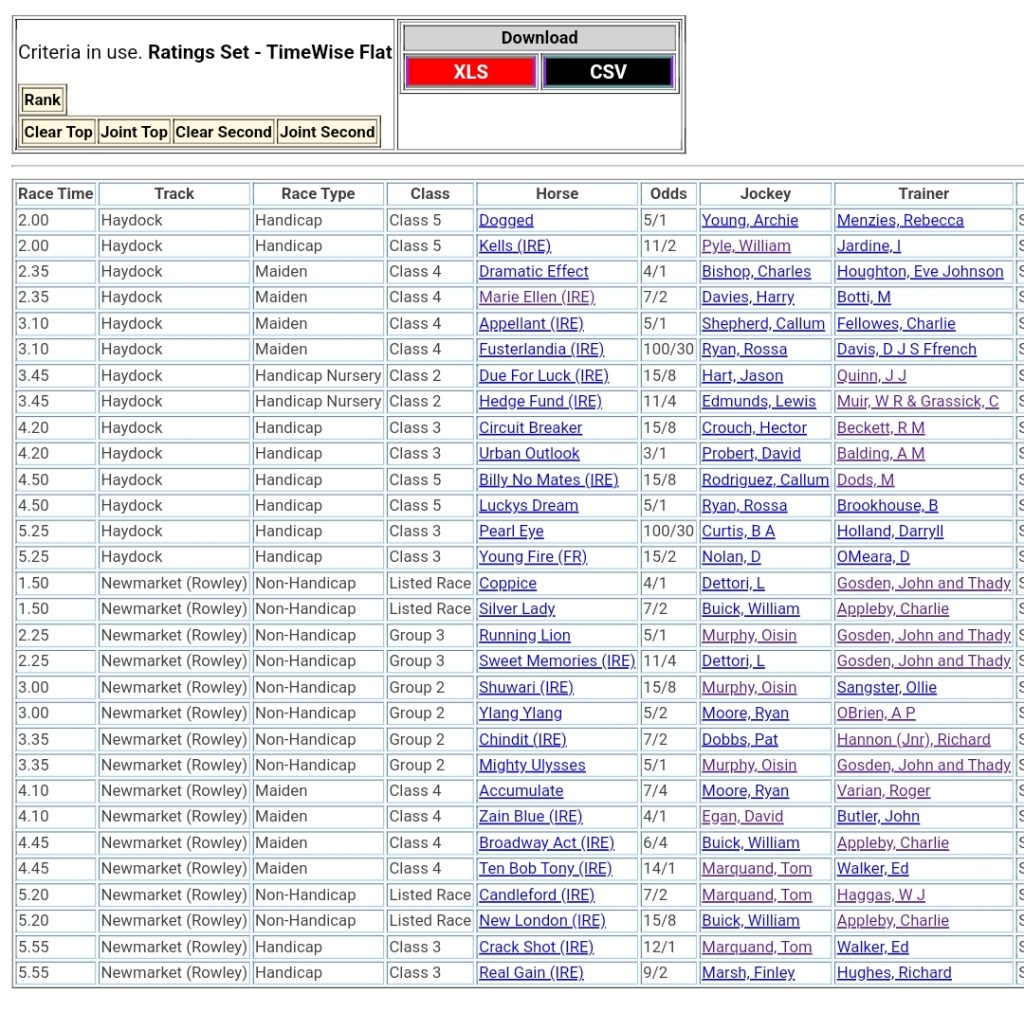This screenshot has height=1012, width=1024.
Task: Apply the Clear Second filter
Action: [223, 132]
